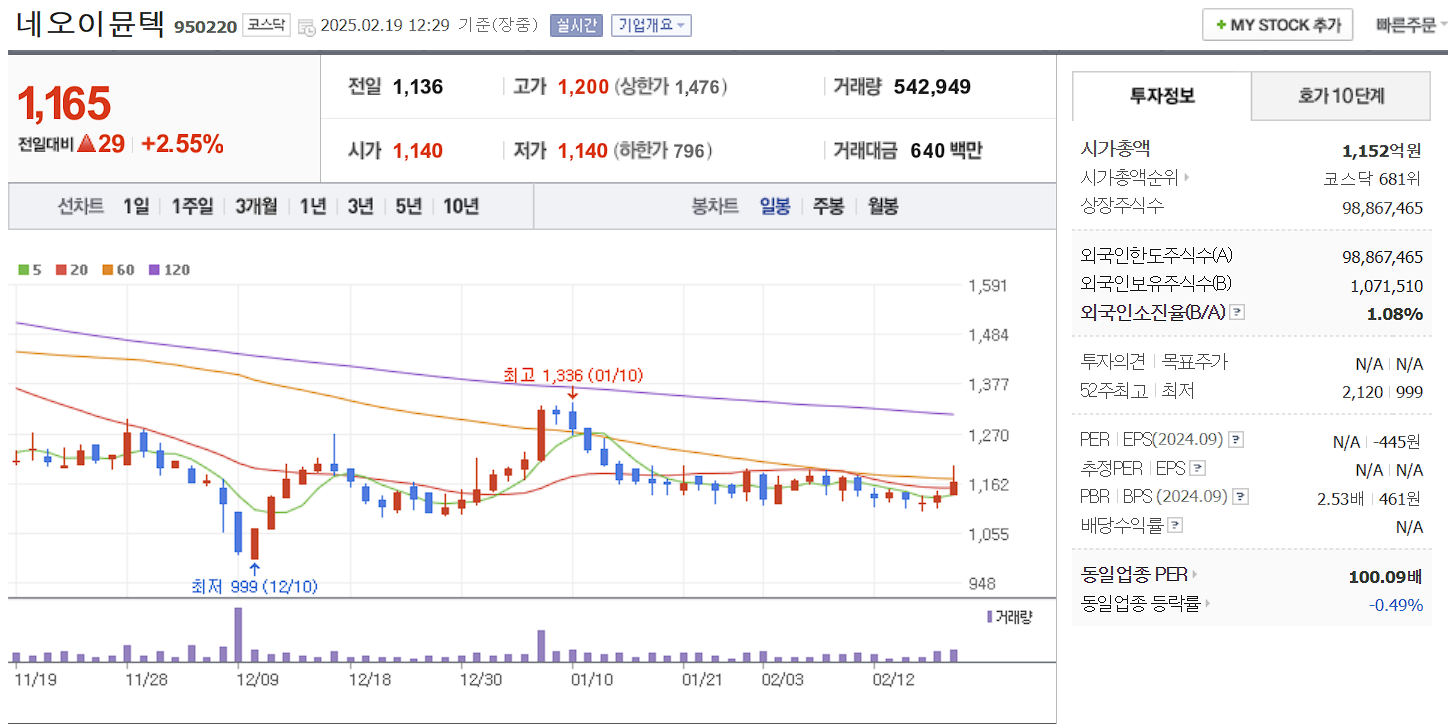Image resolution: width=1449 pixels, height=724 pixels.
Task: Select the 투자정보 tab
Action: pyautogui.click(x=1161, y=96)
